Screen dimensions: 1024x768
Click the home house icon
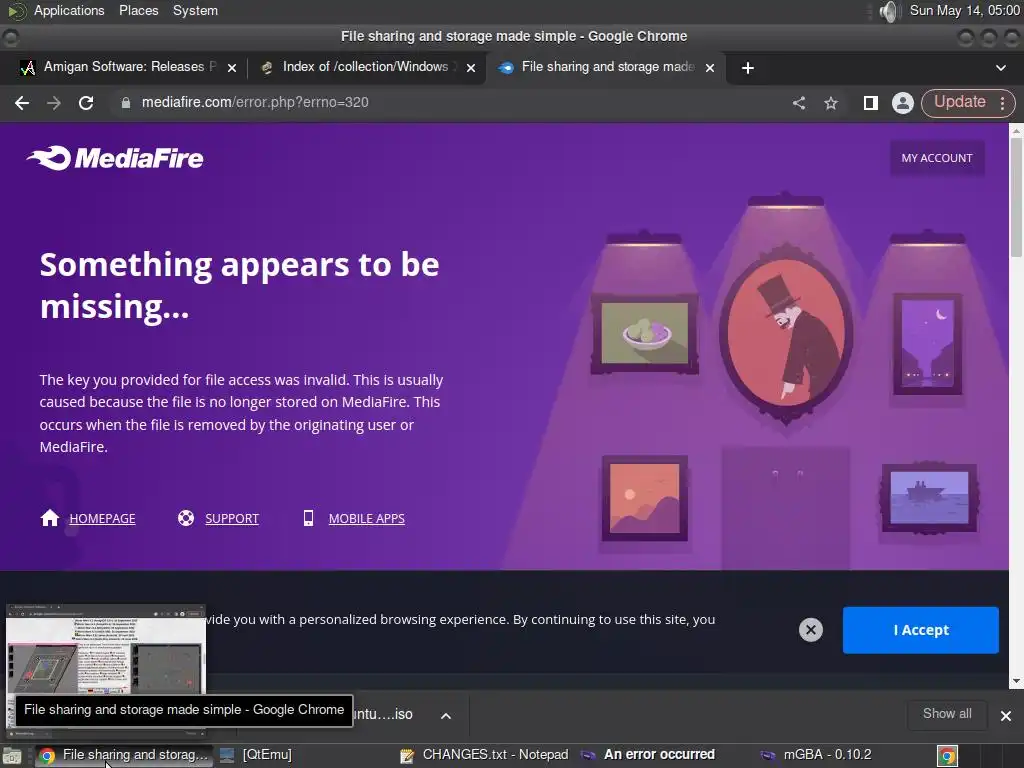[x=50, y=518]
